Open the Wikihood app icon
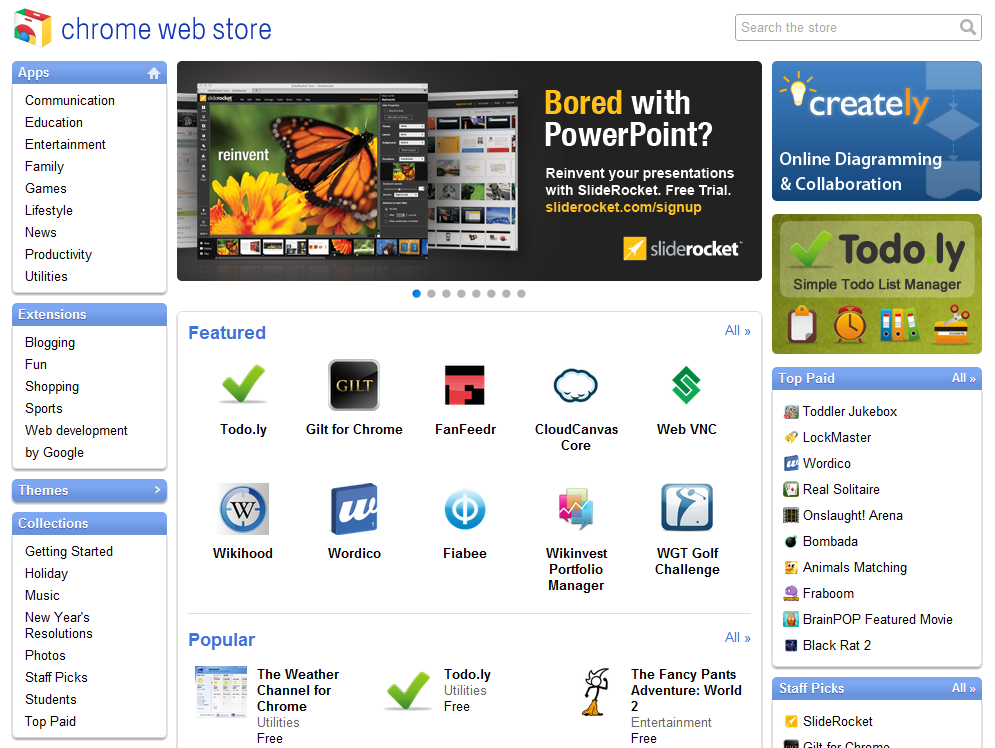Image resolution: width=995 pixels, height=748 pixels. pos(243,509)
